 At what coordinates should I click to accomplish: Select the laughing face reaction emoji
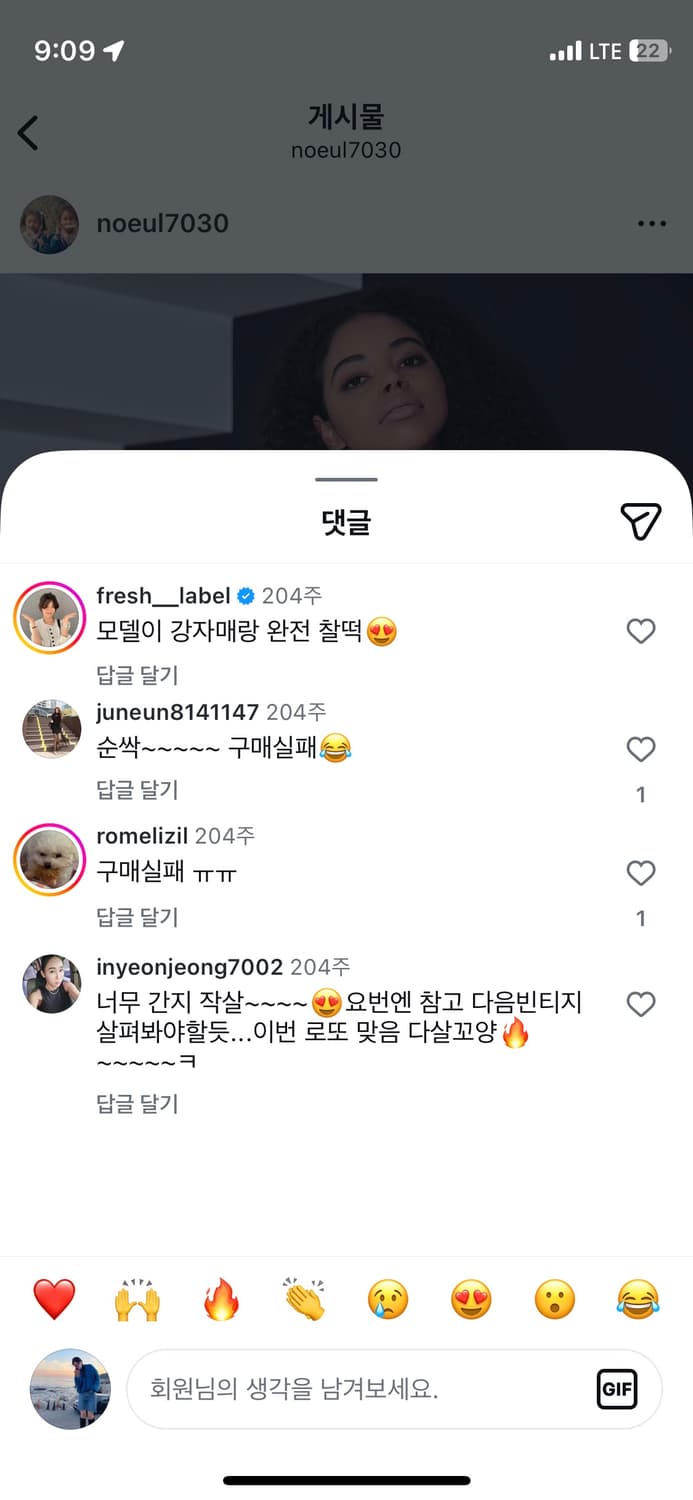637,1297
